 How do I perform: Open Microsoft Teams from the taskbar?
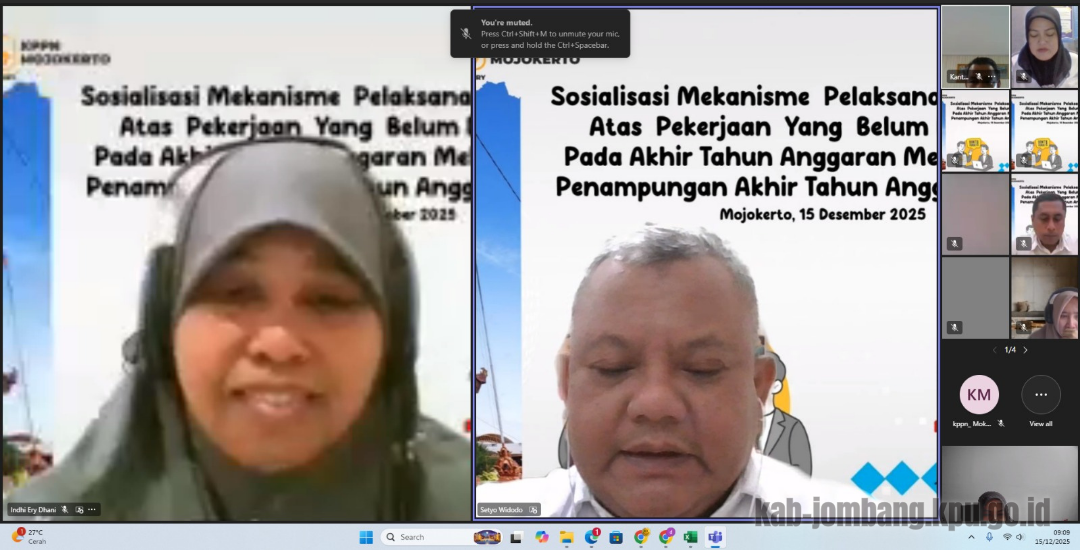pyautogui.click(x=716, y=537)
